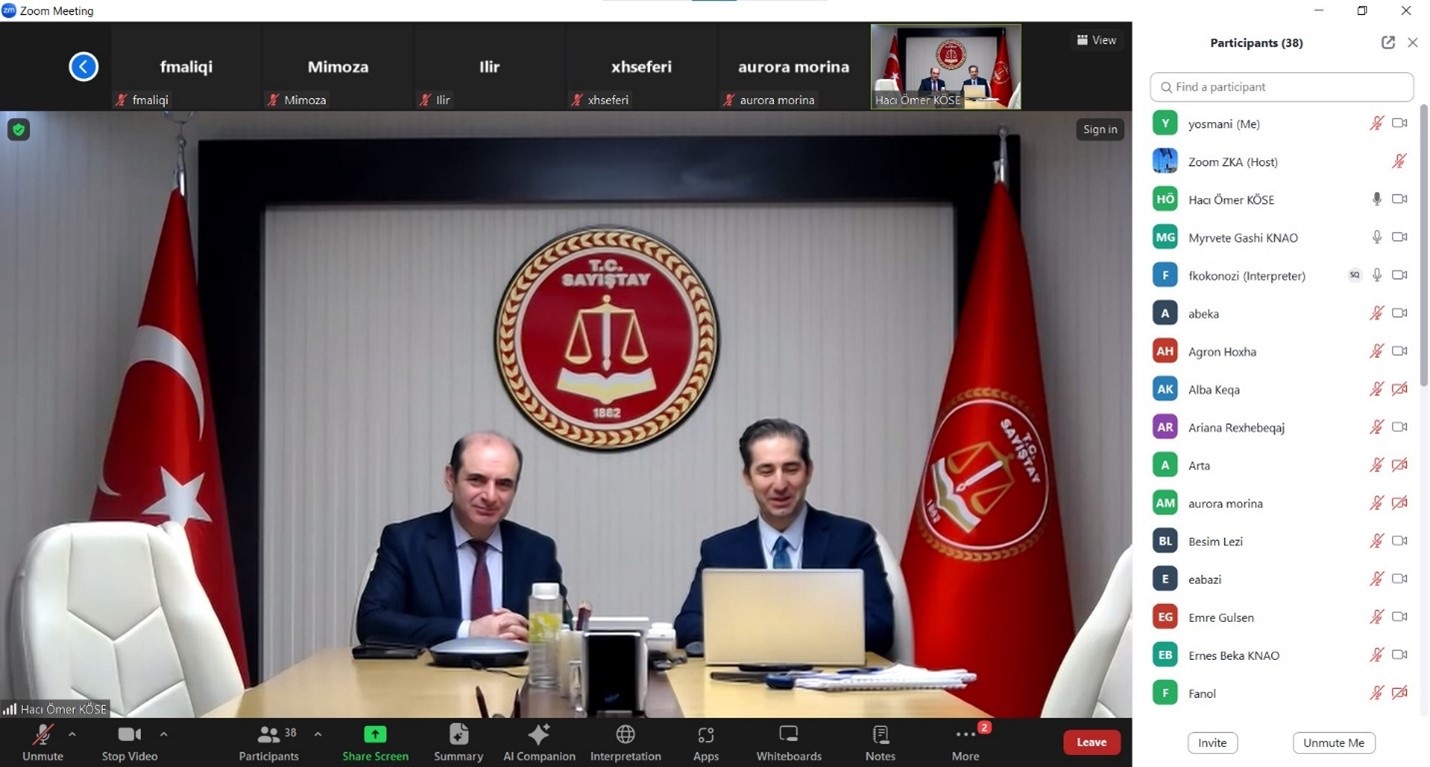Select Hacı Ömer KÖSE video thumbnail
Image resolution: width=1430 pixels, height=767 pixels.
[946, 67]
